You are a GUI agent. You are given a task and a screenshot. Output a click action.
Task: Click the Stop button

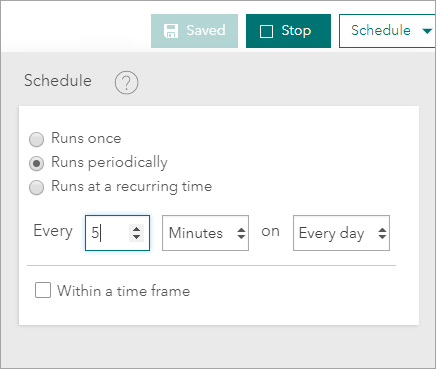288,31
